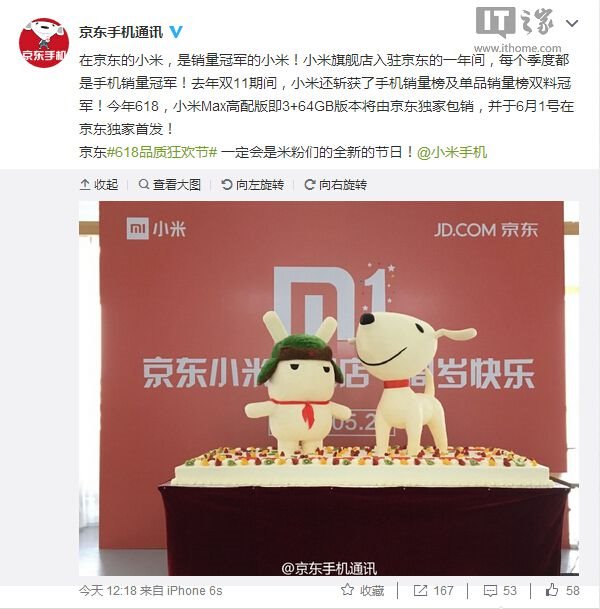
Task: Collapse the image with 收起
Action: (99, 185)
